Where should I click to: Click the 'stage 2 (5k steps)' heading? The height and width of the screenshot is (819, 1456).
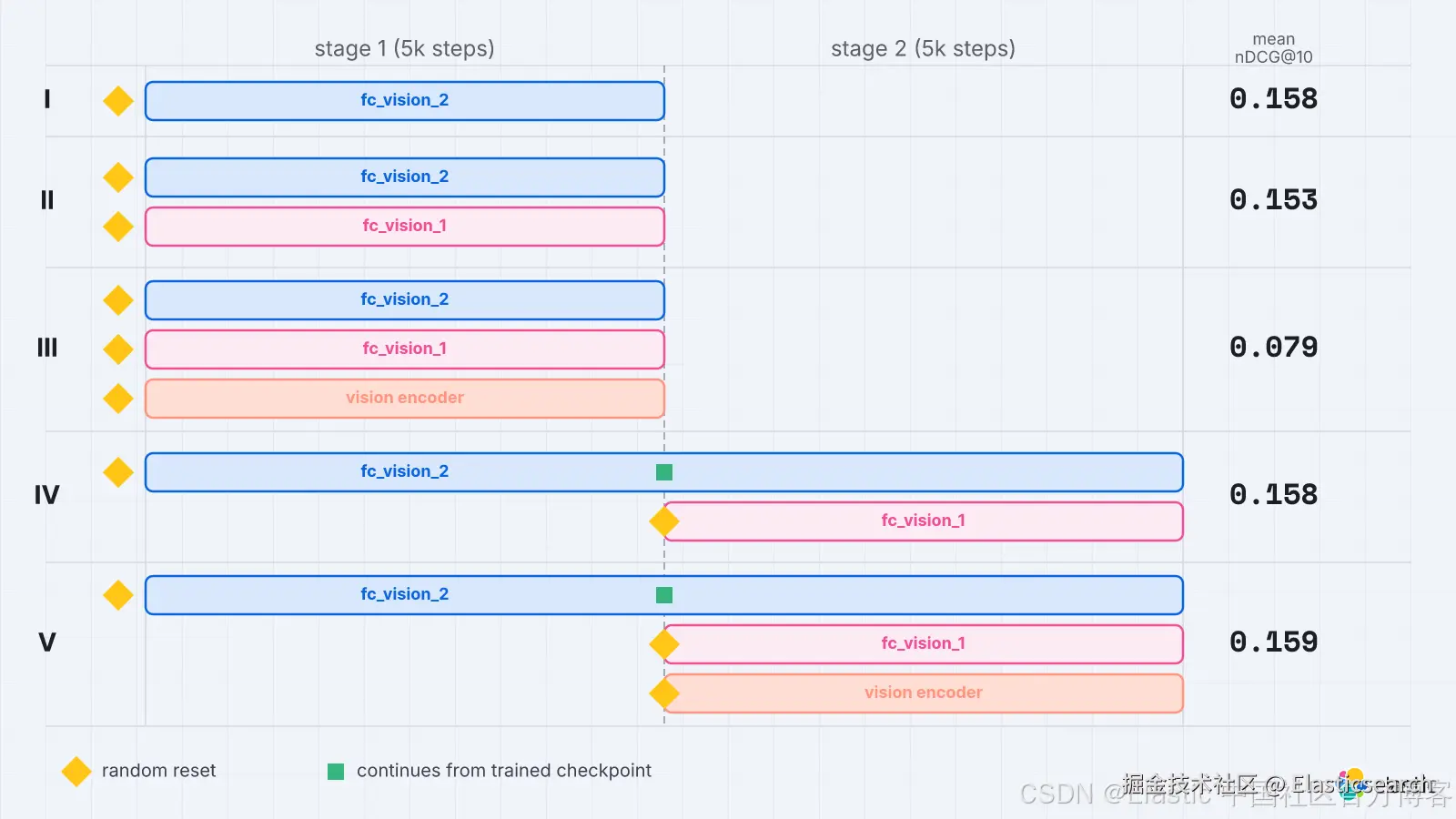[924, 49]
